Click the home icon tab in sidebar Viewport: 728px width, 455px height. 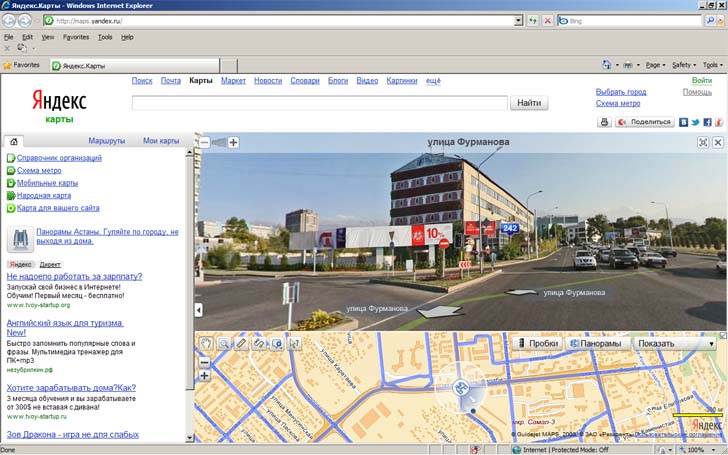14,142
